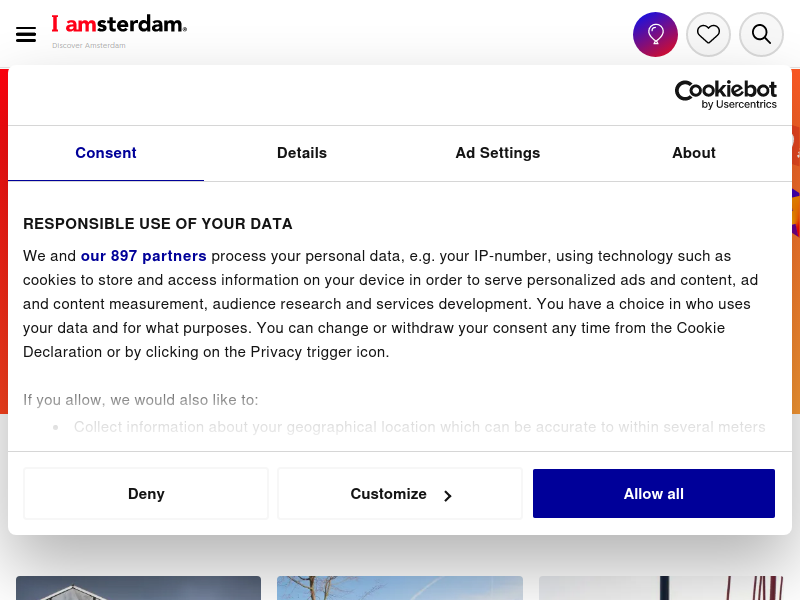Open the right thumbnail with red lines
The image size is (800, 600).
661,588
